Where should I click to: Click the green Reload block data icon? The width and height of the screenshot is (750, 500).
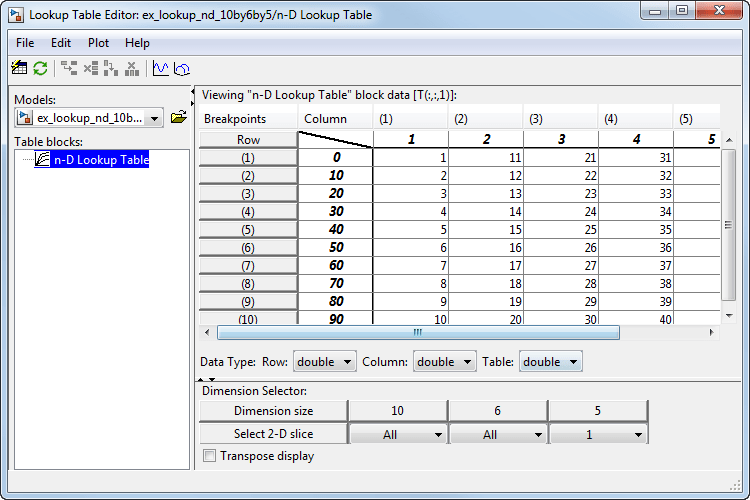tap(40, 68)
